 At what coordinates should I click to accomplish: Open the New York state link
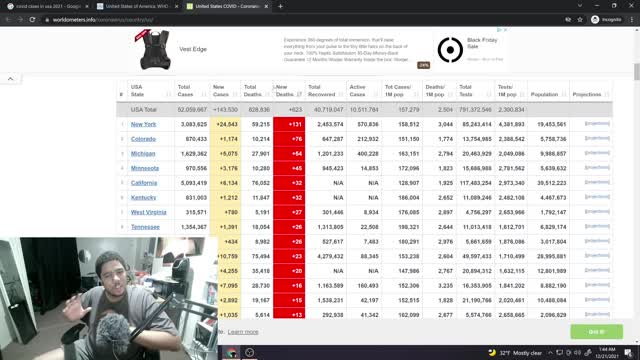tap(143, 124)
